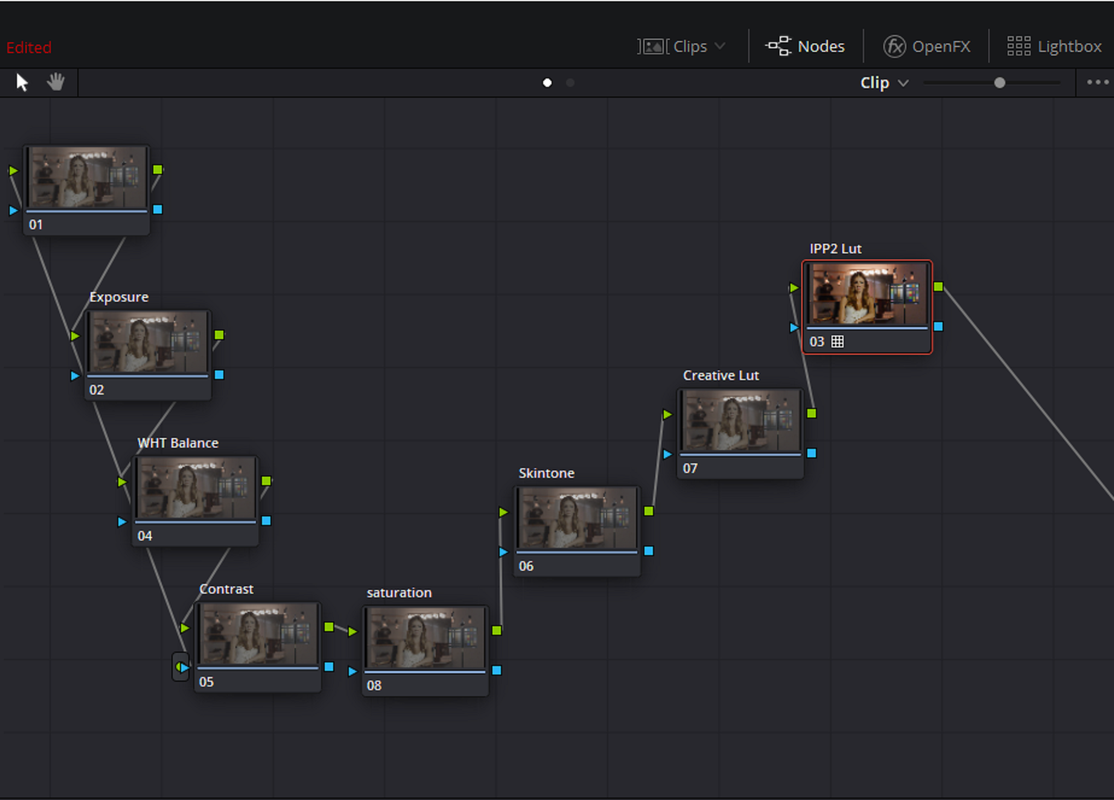Expand the Clips chevron dropdown
The image size is (1114, 800).
point(720,46)
